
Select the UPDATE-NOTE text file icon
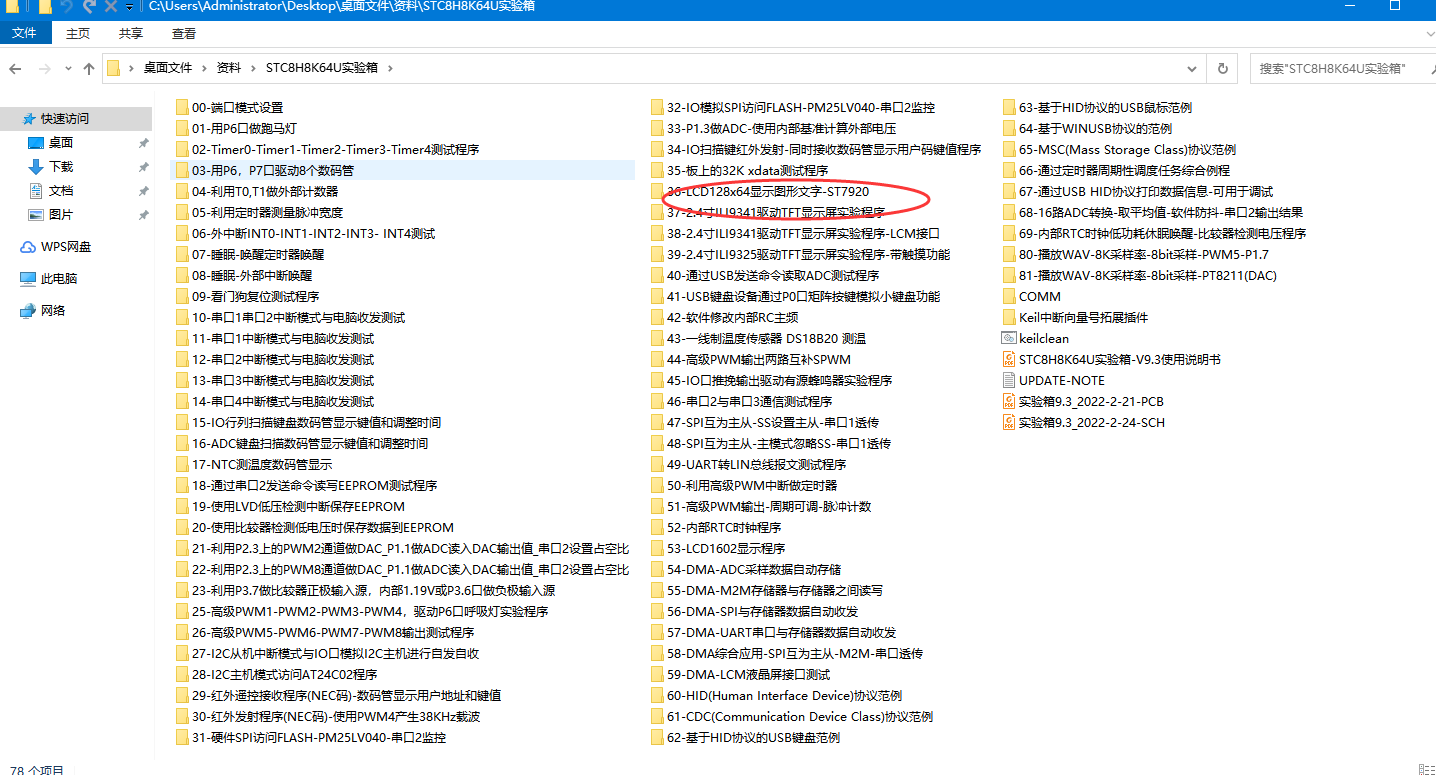tap(1009, 380)
